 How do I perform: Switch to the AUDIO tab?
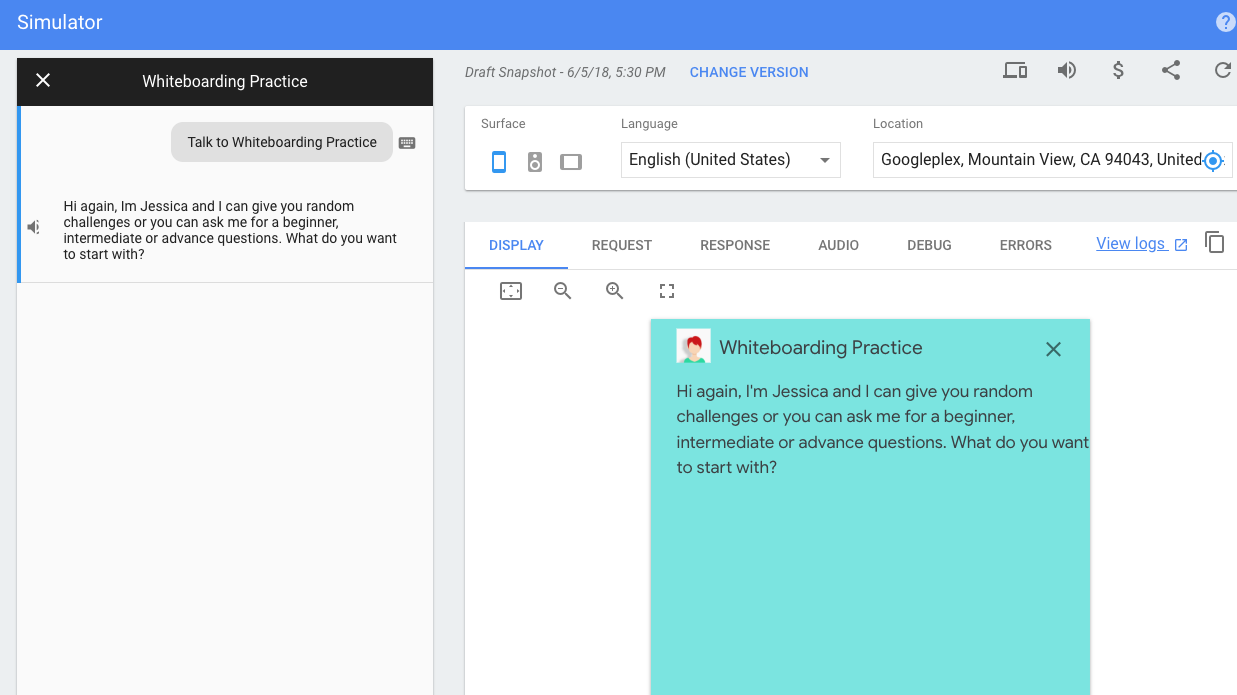[838, 245]
